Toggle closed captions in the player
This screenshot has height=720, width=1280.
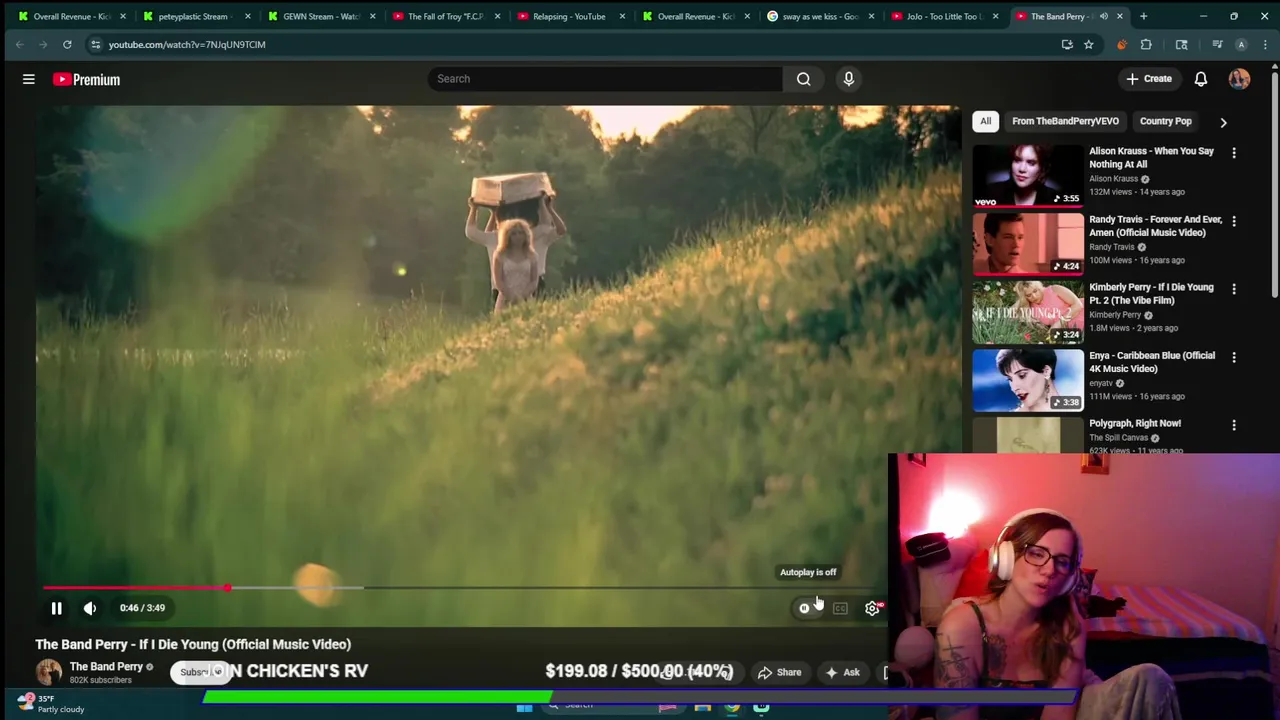tap(840, 608)
